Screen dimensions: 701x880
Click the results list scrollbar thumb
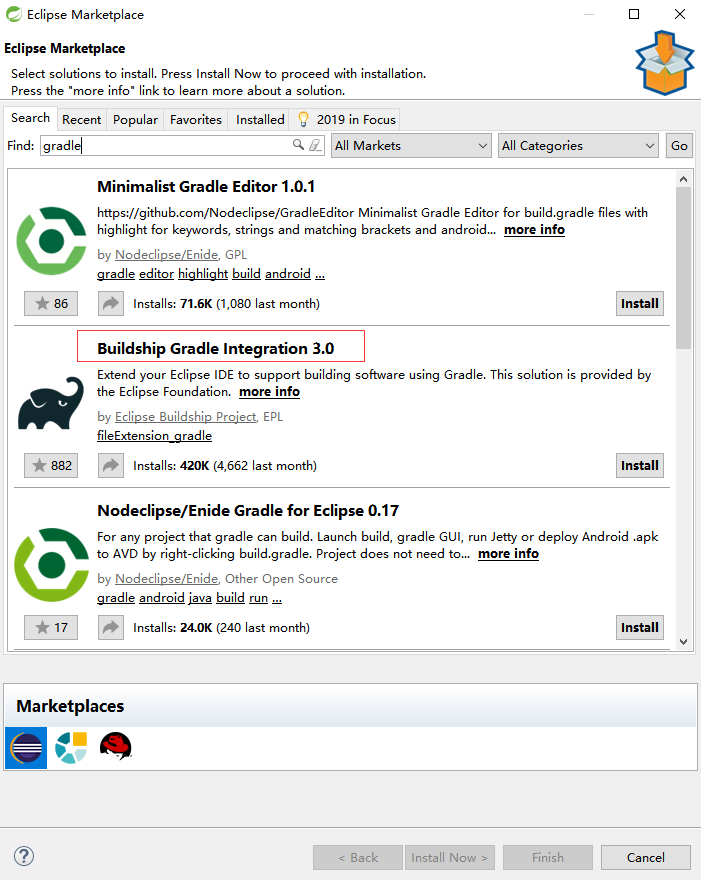tap(683, 268)
